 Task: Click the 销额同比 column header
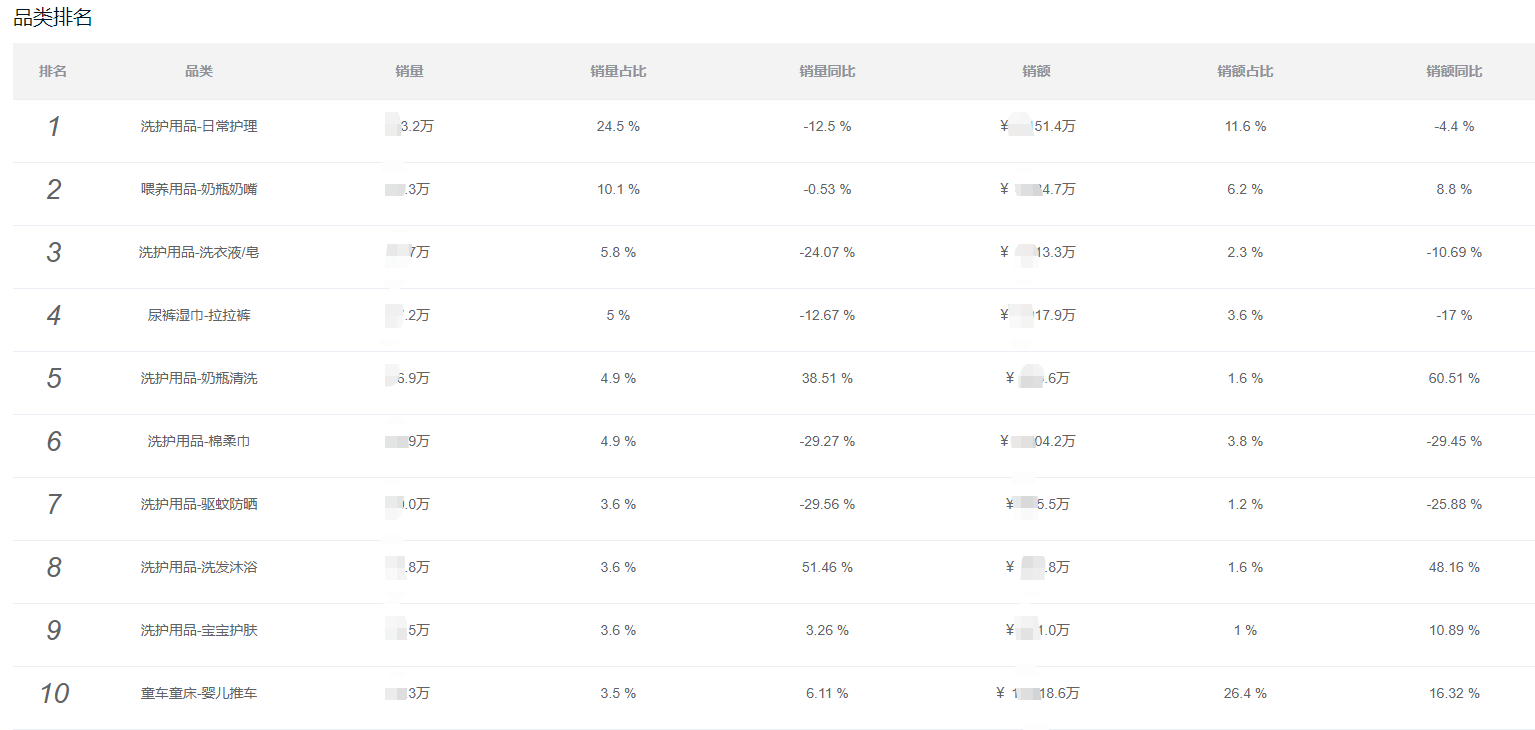click(x=1454, y=71)
